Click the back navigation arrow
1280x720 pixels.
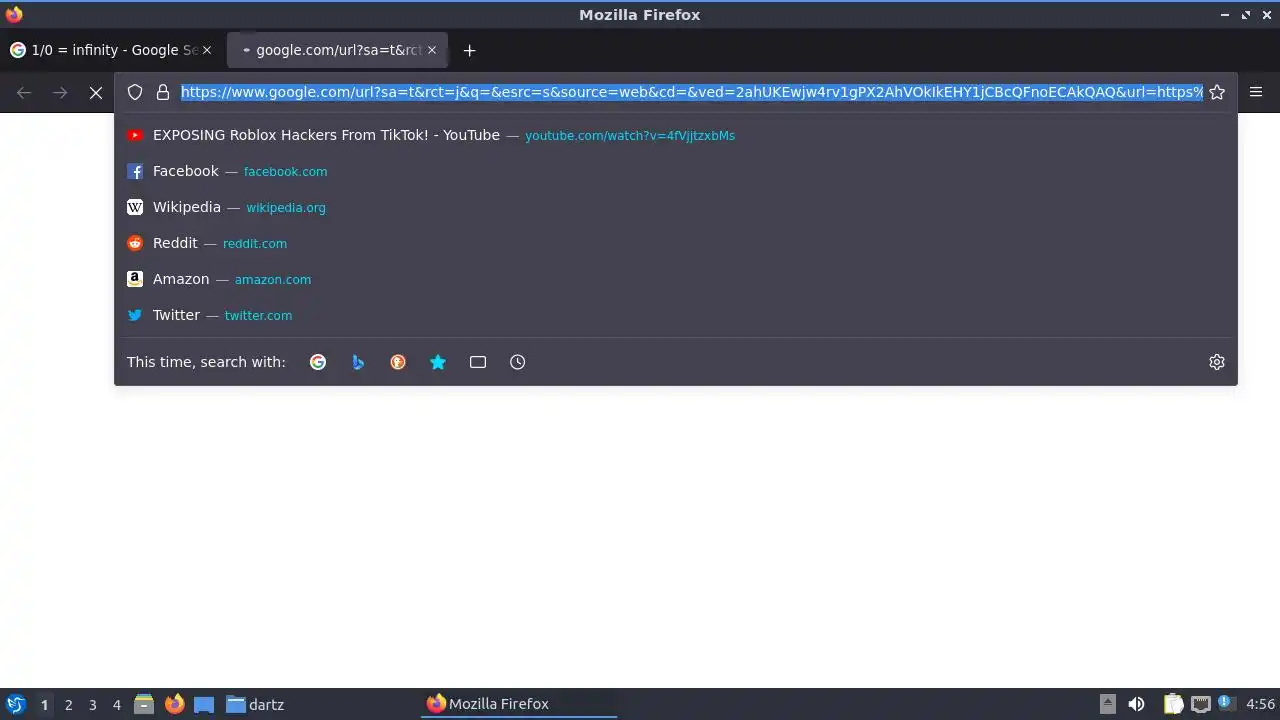tap(24, 92)
